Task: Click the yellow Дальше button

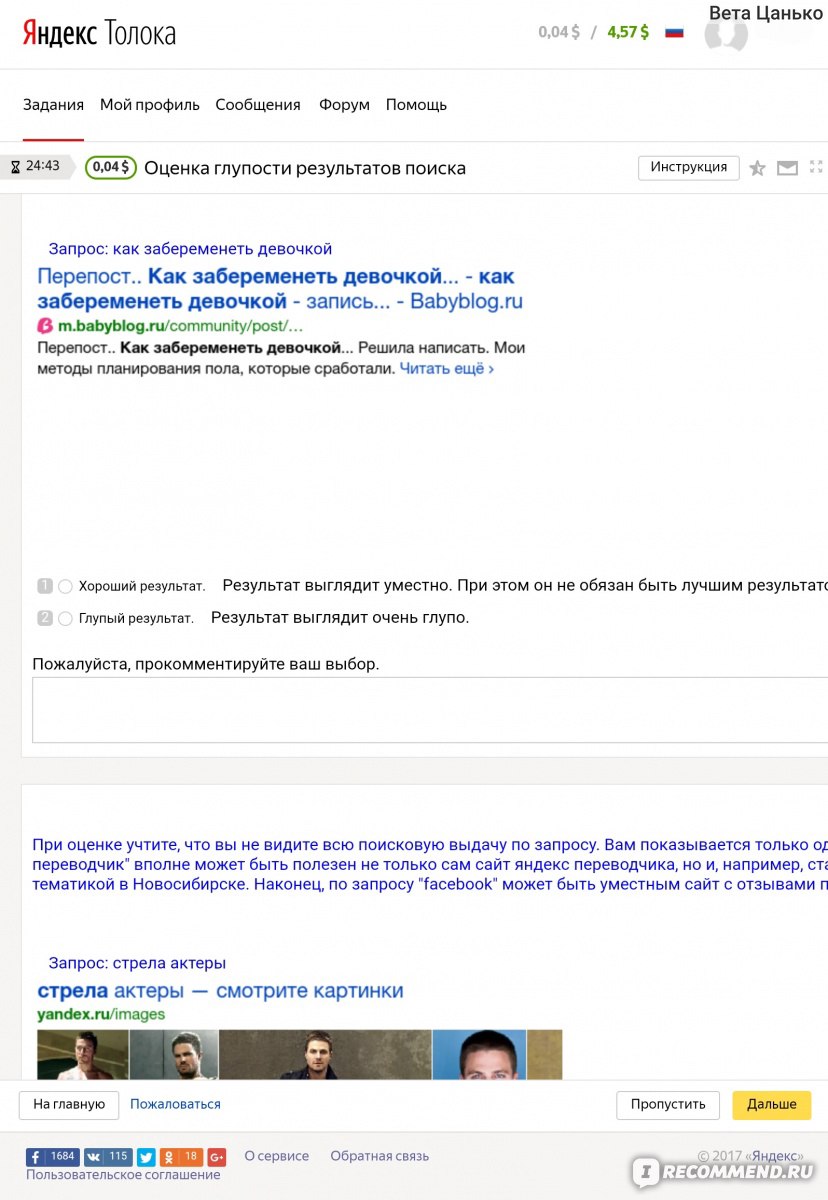Action: pyautogui.click(x=772, y=1105)
